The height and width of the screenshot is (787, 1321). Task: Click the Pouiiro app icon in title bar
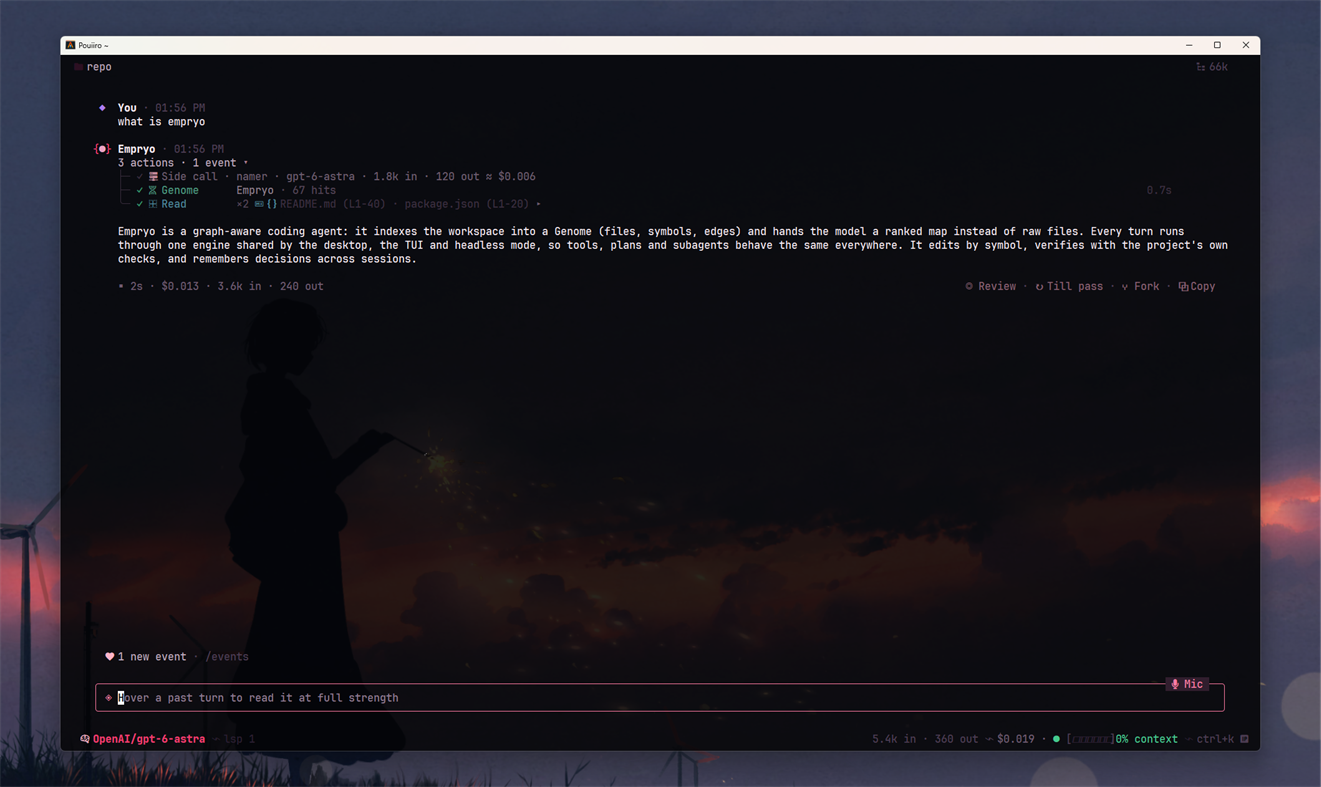[x=70, y=45]
